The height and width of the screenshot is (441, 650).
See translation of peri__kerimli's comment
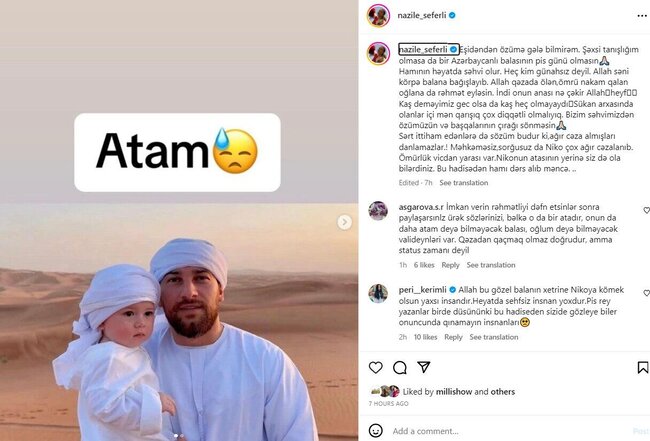click(x=494, y=337)
